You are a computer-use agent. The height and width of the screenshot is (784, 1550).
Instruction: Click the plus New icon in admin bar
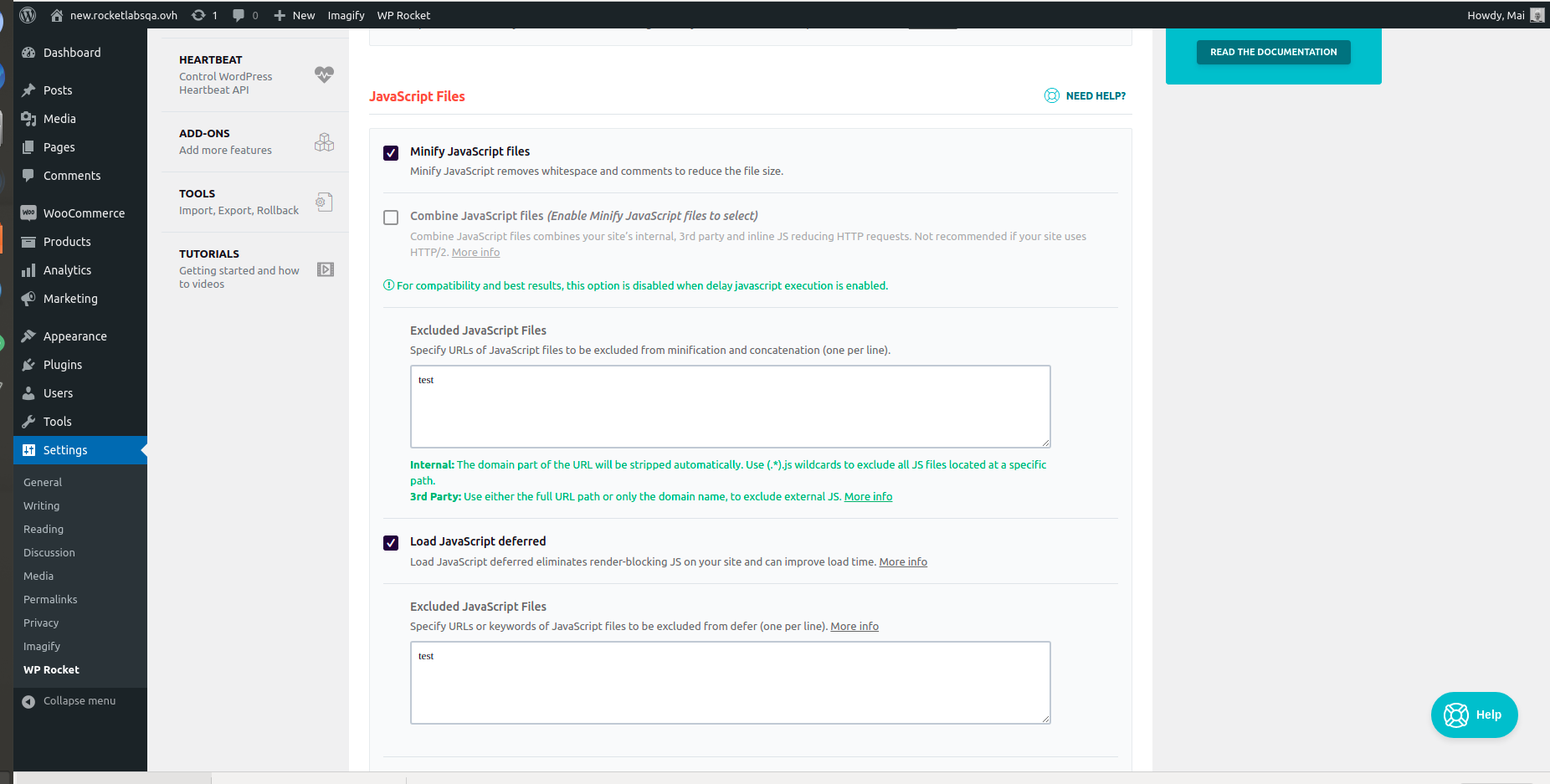(x=280, y=15)
